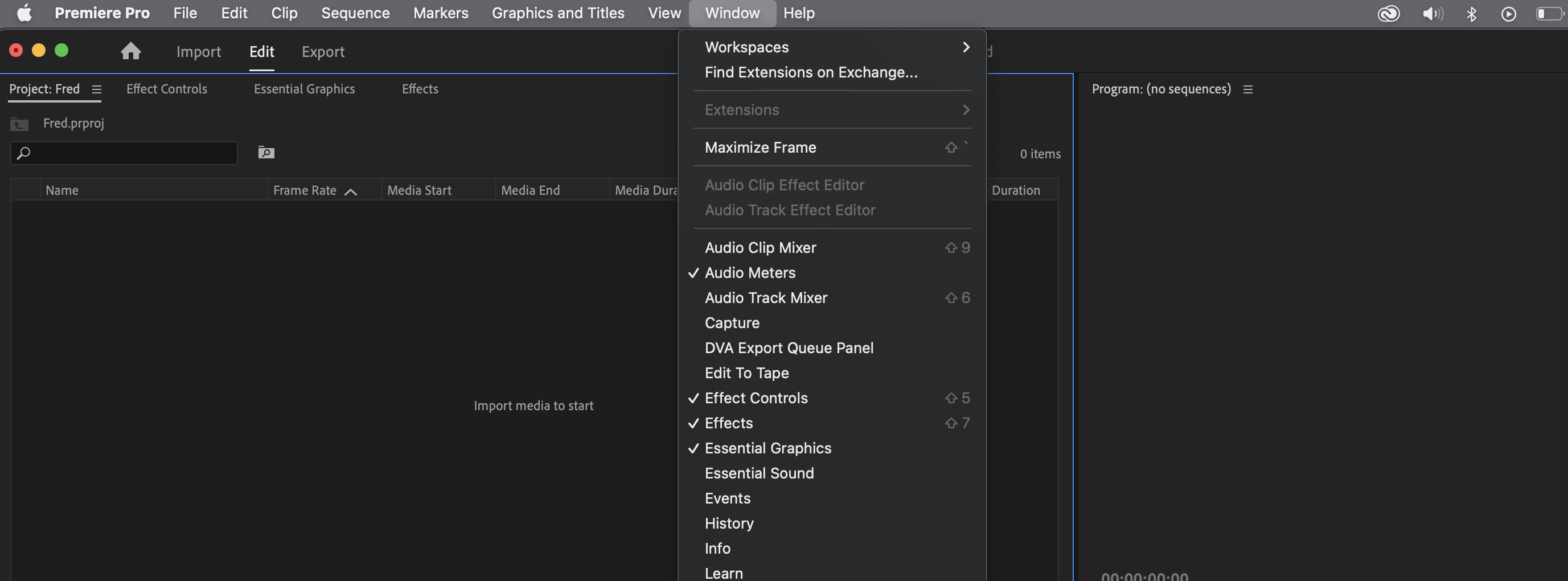This screenshot has width=1568, height=581.
Task: Open the Program panel hamburger menu
Action: [1249, 89]
